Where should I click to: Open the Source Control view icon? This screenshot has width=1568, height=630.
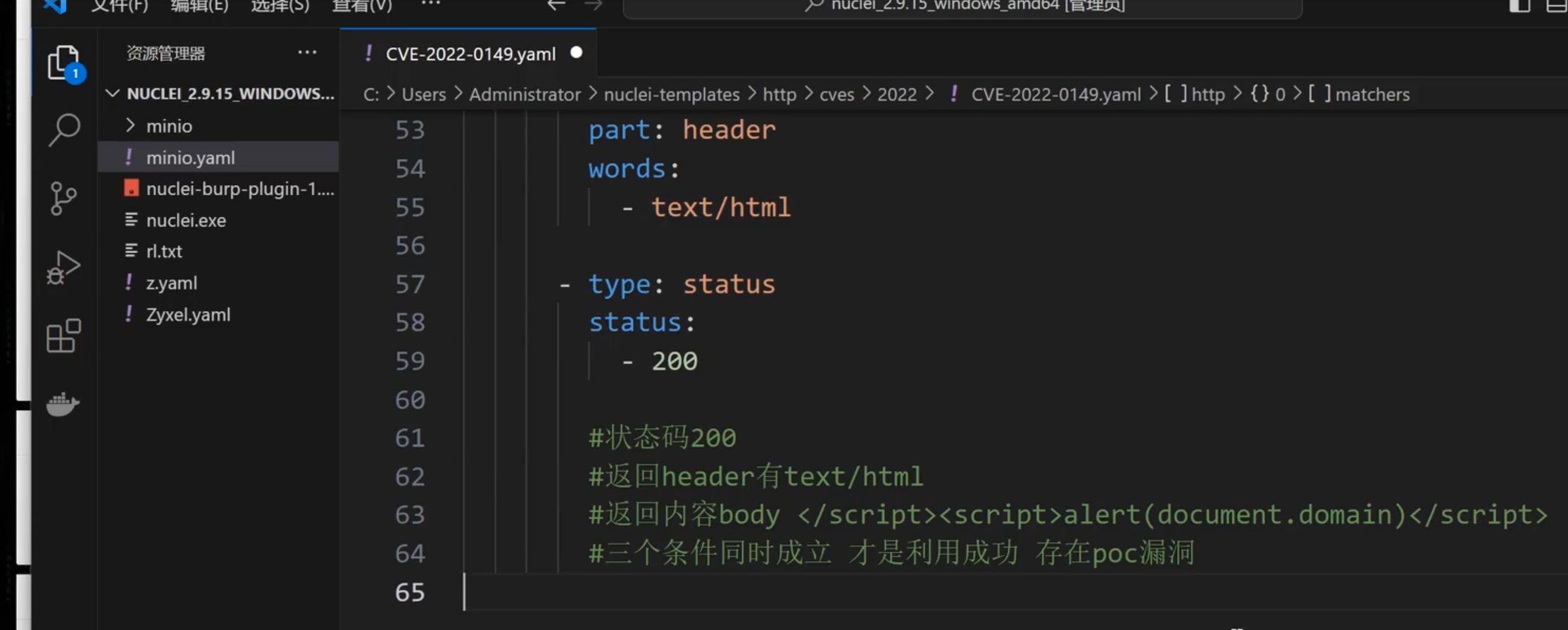pyautogui.click(x=63, y=199)
